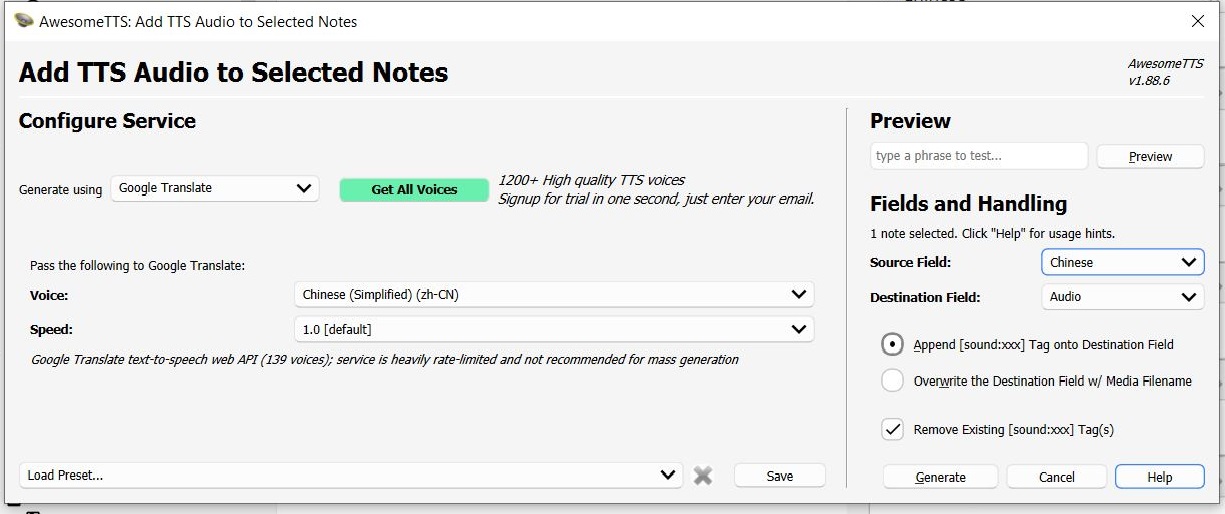Click the delete preset X icon

(x=703, y=476)
